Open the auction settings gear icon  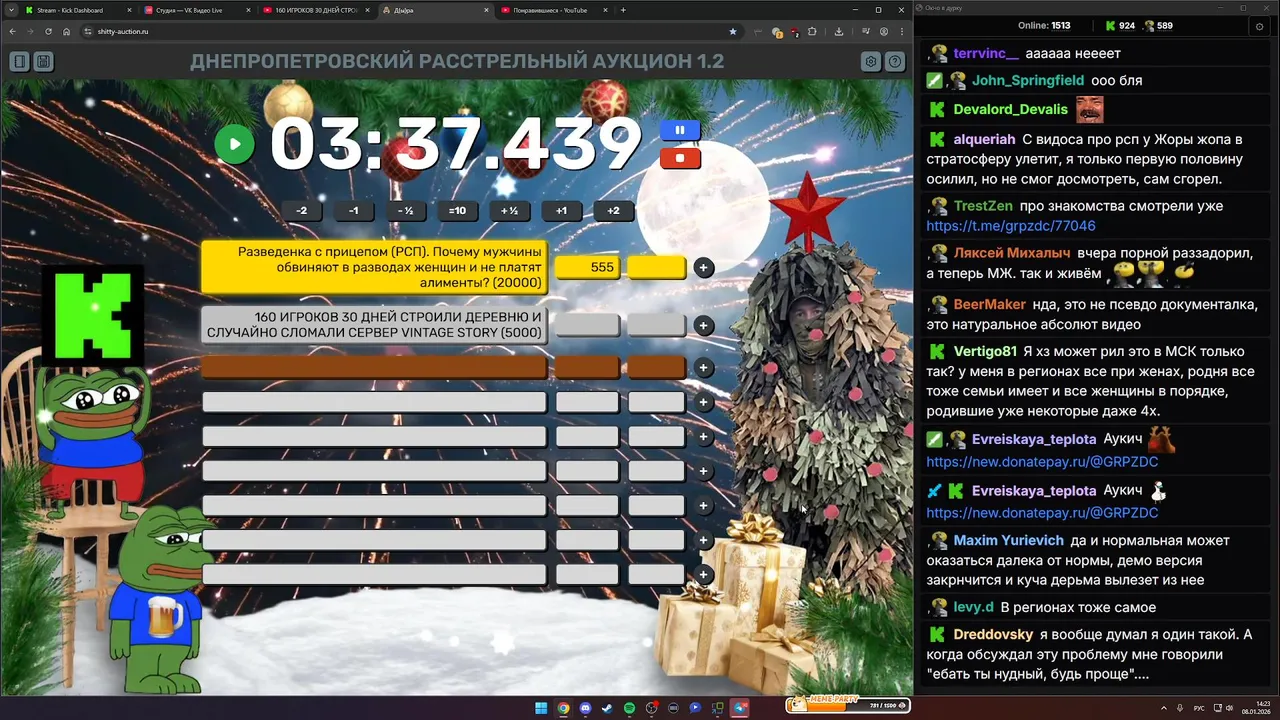[871, 62]
